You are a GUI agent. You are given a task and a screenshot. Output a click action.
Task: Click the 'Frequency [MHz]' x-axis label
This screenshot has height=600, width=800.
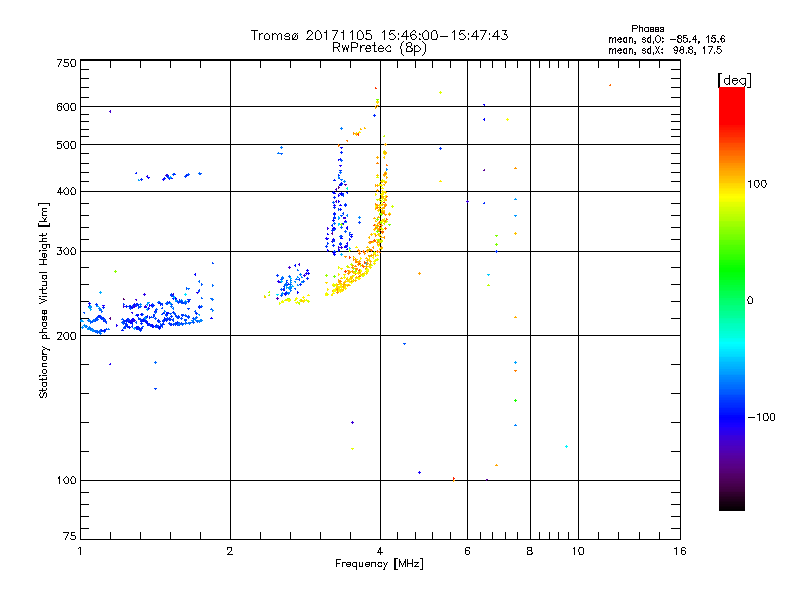tap(379, 564)
